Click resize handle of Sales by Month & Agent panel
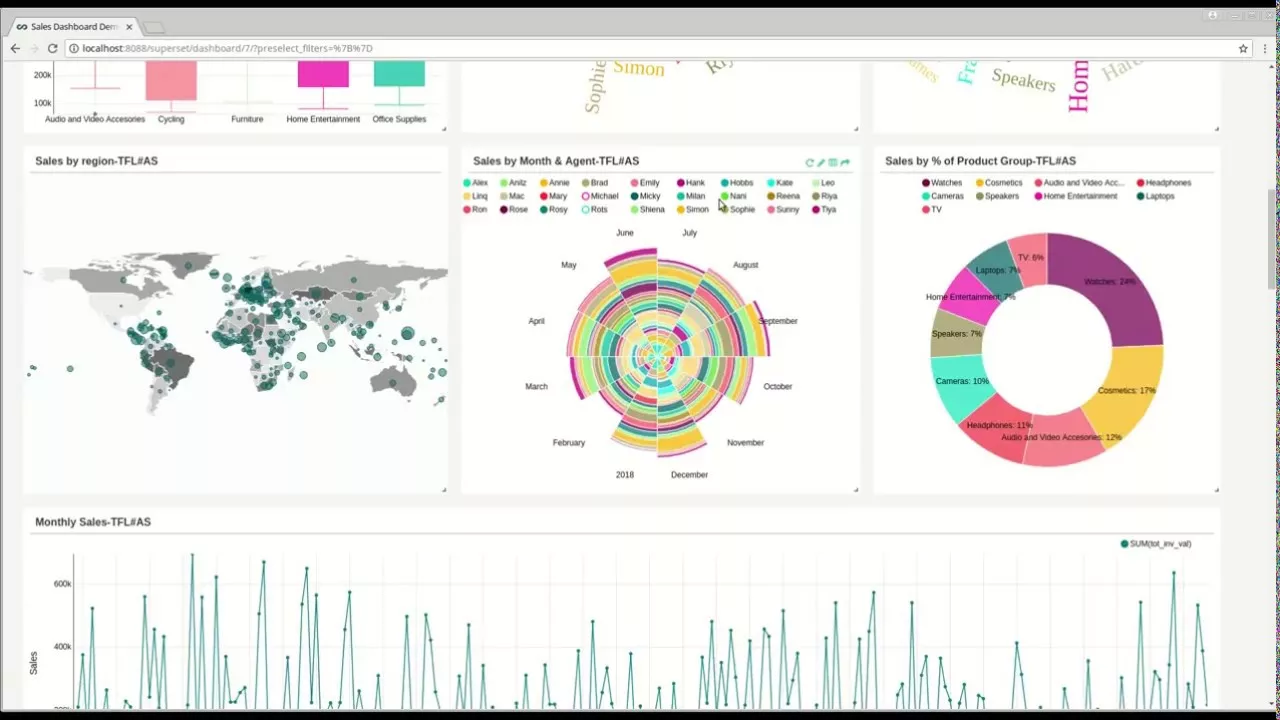 [856, 489]
